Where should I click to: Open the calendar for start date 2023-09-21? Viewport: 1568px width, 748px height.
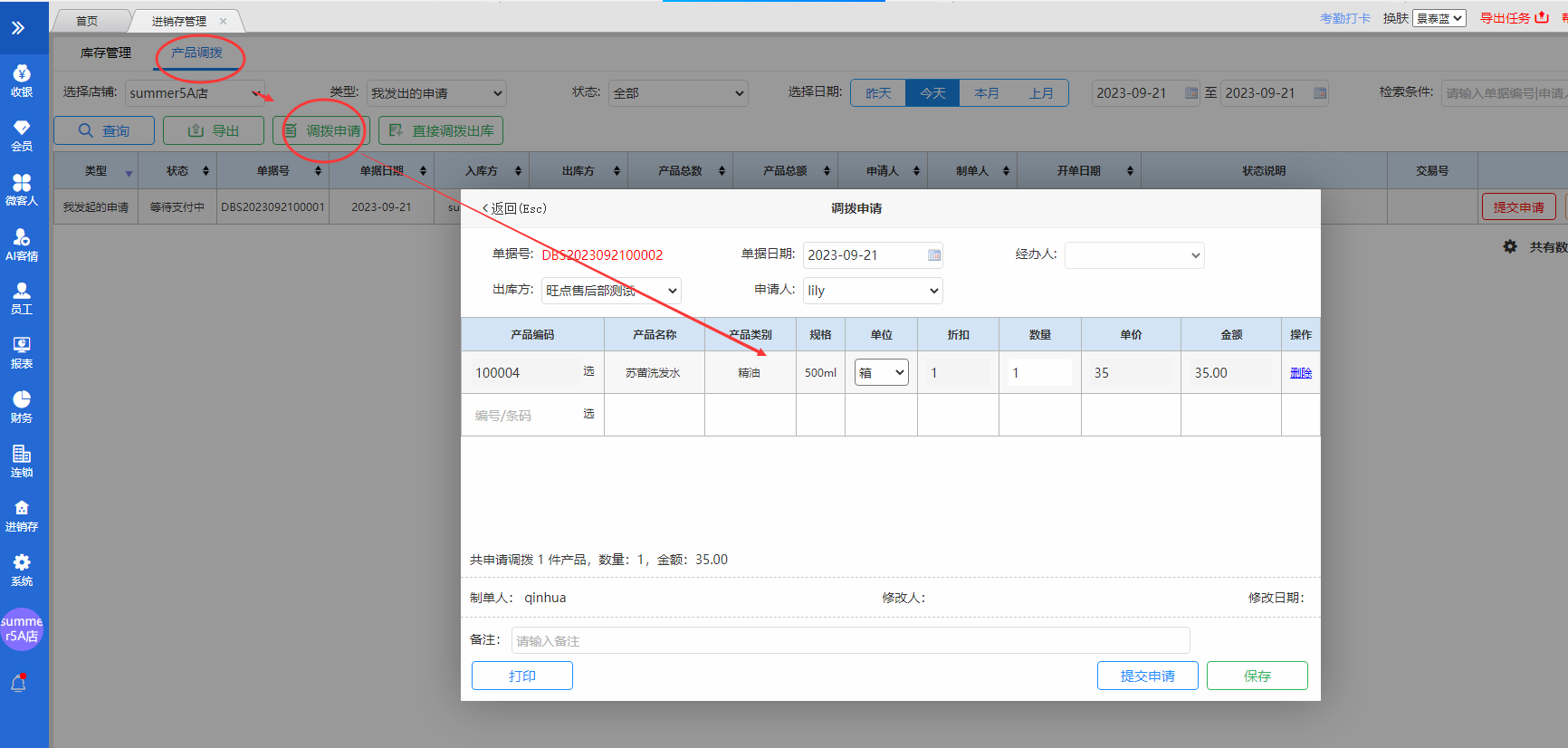point(1191,93)
